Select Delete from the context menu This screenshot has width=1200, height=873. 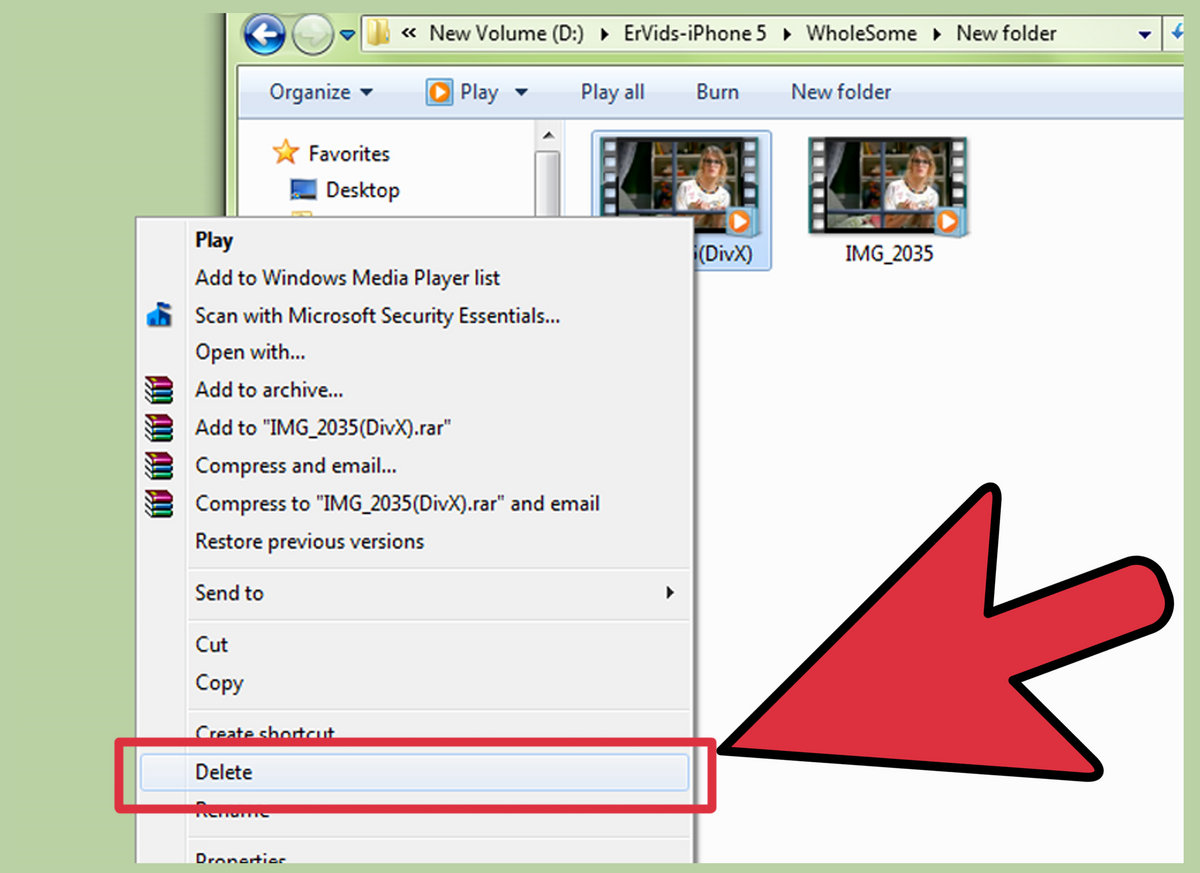tap(224, 772)
